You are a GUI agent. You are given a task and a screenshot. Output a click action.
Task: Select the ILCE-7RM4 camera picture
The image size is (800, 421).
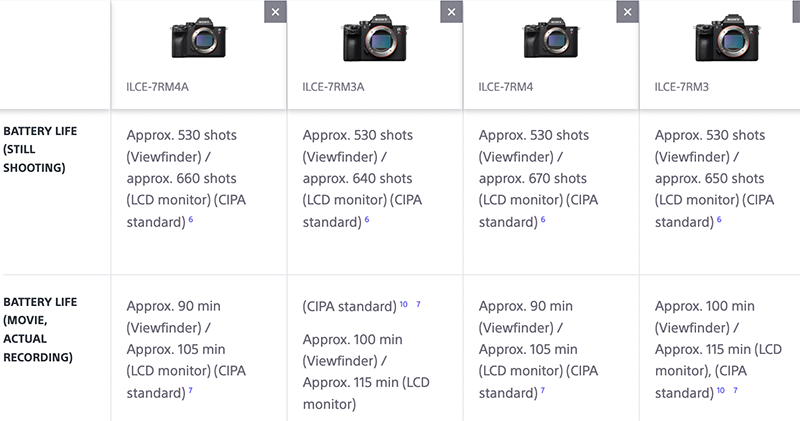point(551,38)
